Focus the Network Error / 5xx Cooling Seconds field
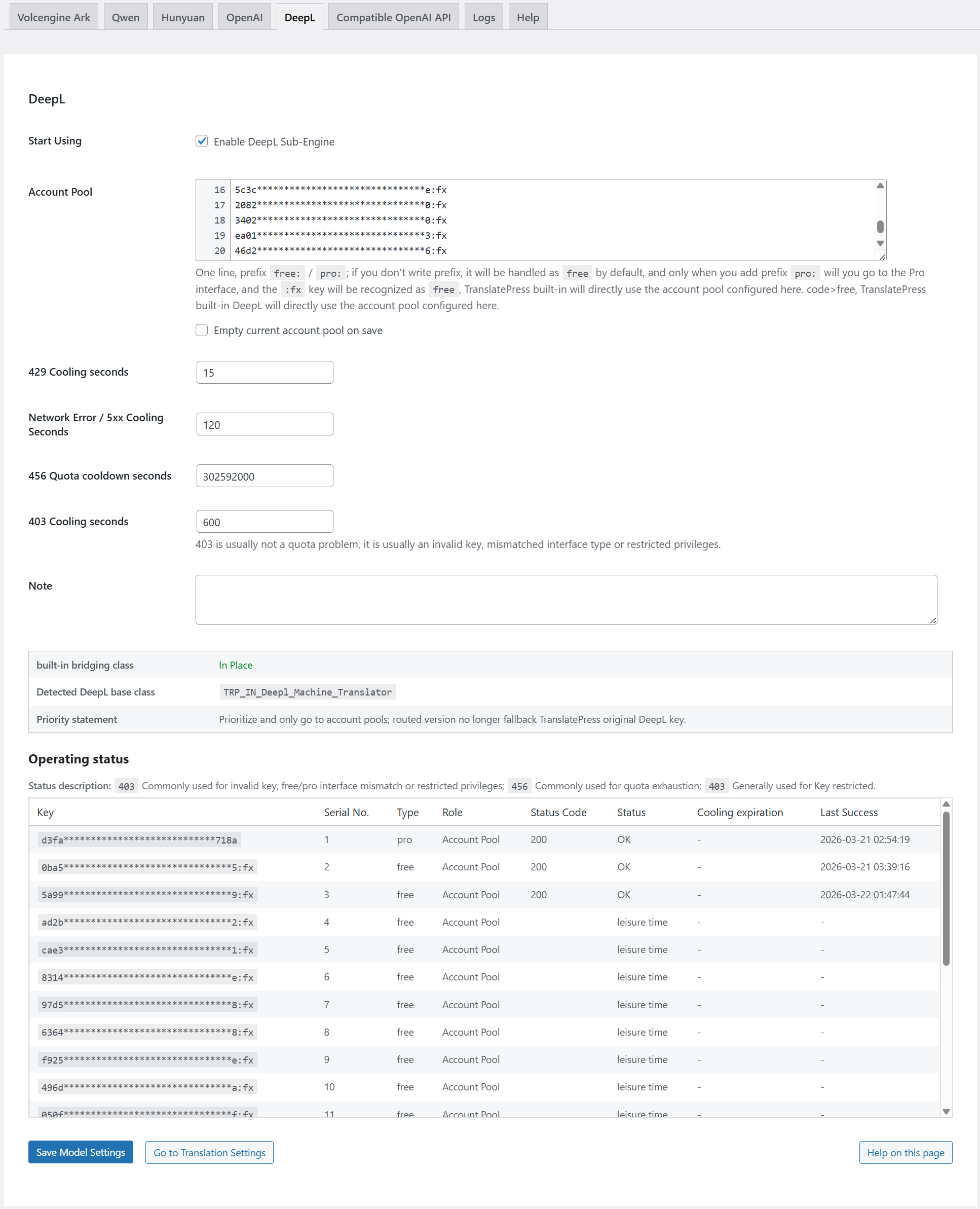The width and height of the screenshot is (980, 1209). point(265,424)
